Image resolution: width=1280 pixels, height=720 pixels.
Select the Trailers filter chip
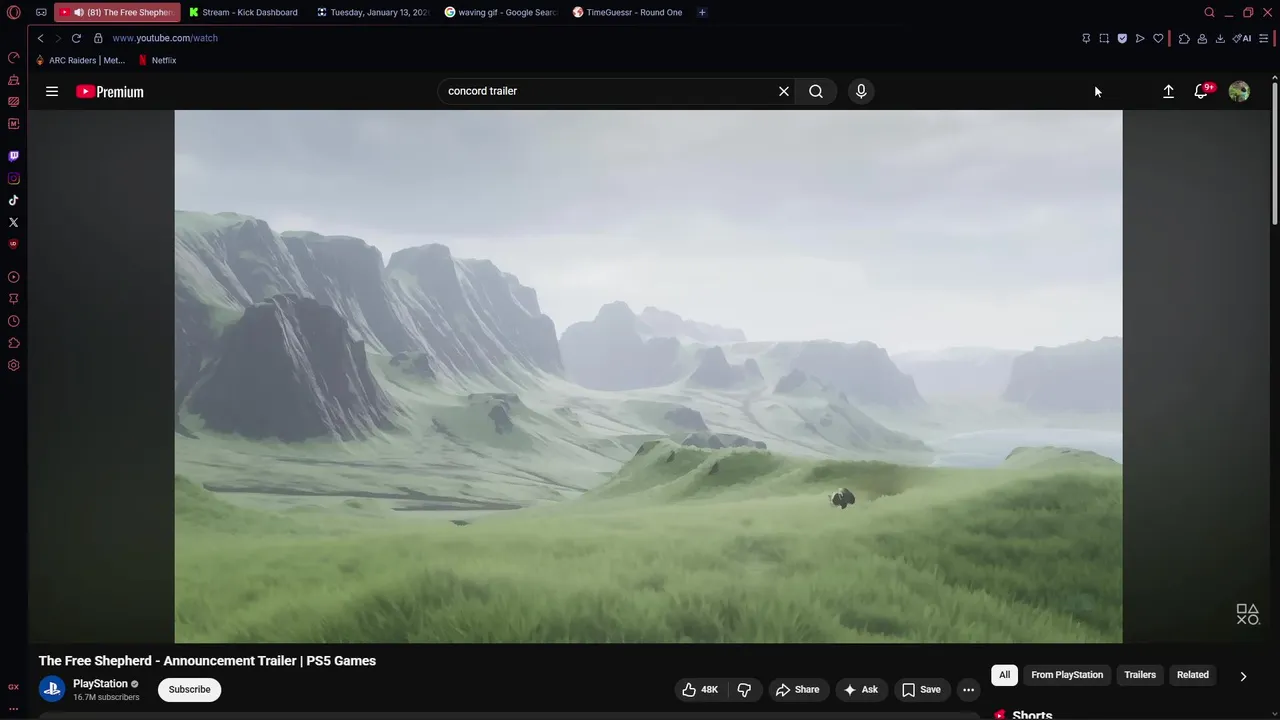(1140, 675)
